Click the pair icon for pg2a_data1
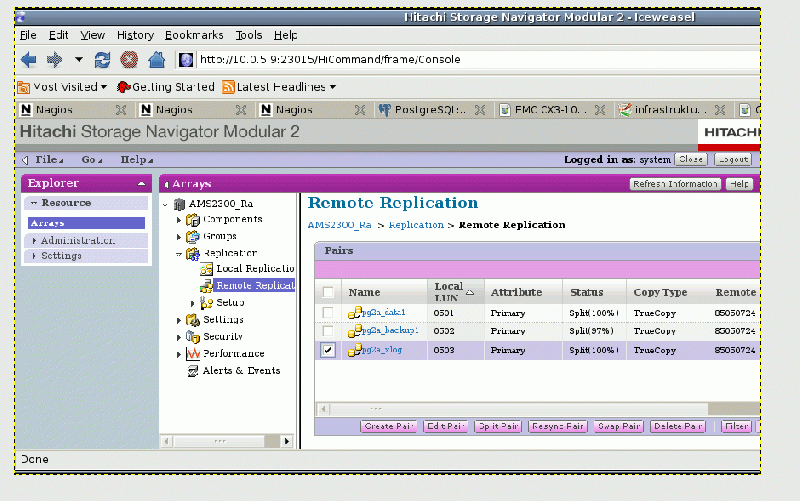800x501 pixels. point(355,313)
